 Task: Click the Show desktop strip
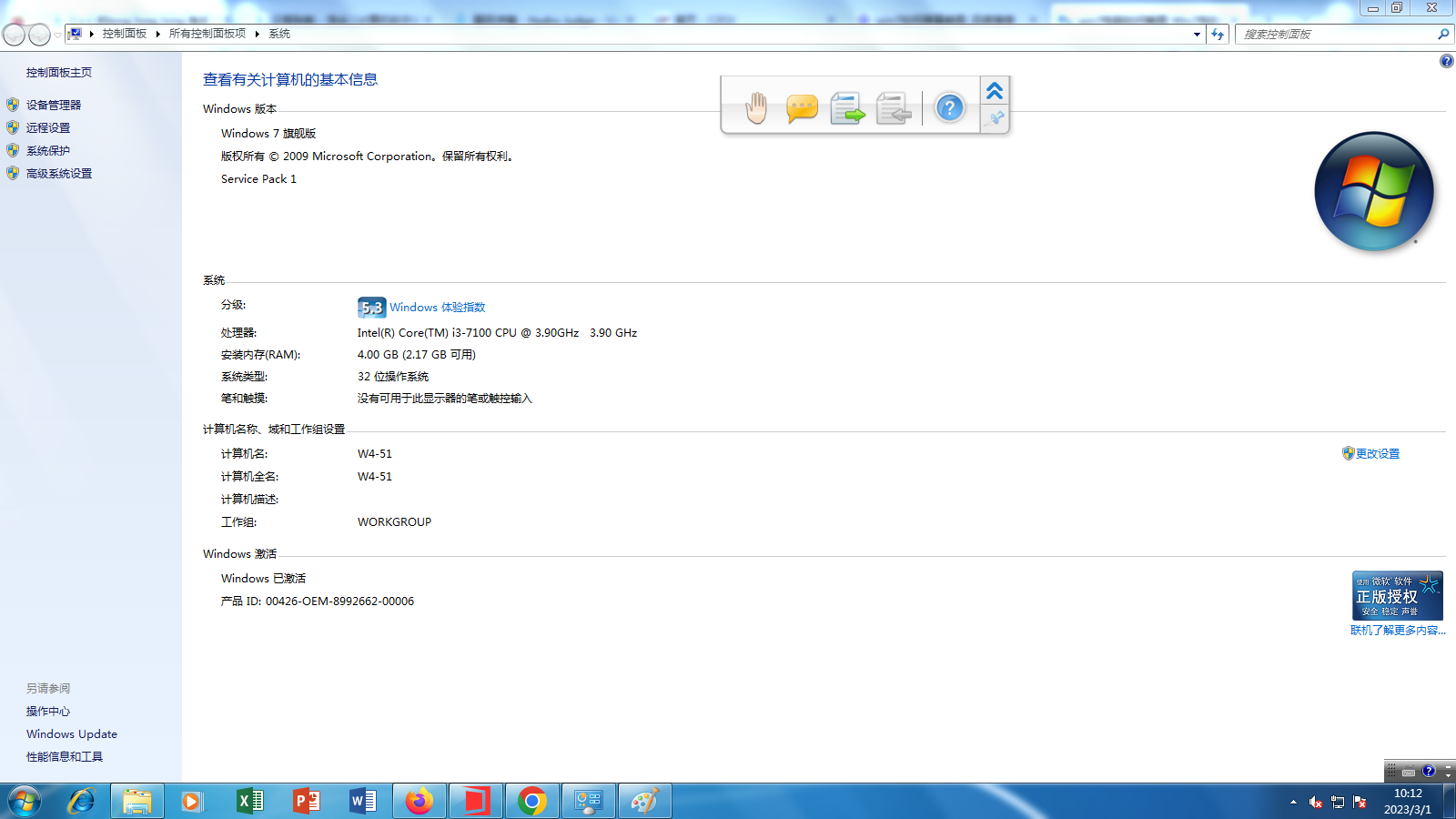pyautogui.click(x=1449, y=802)
